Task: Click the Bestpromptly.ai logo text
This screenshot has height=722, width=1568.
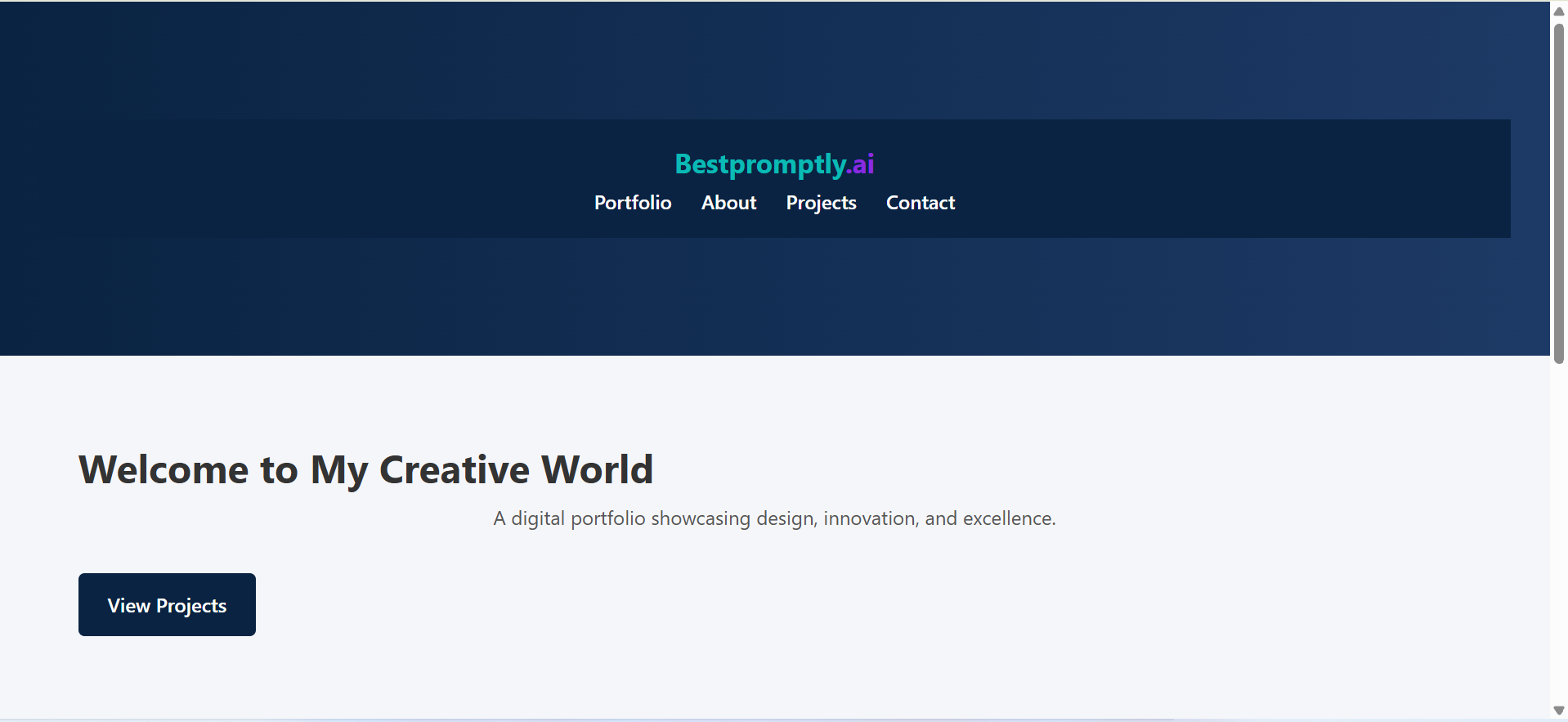Action: (773, 164)
